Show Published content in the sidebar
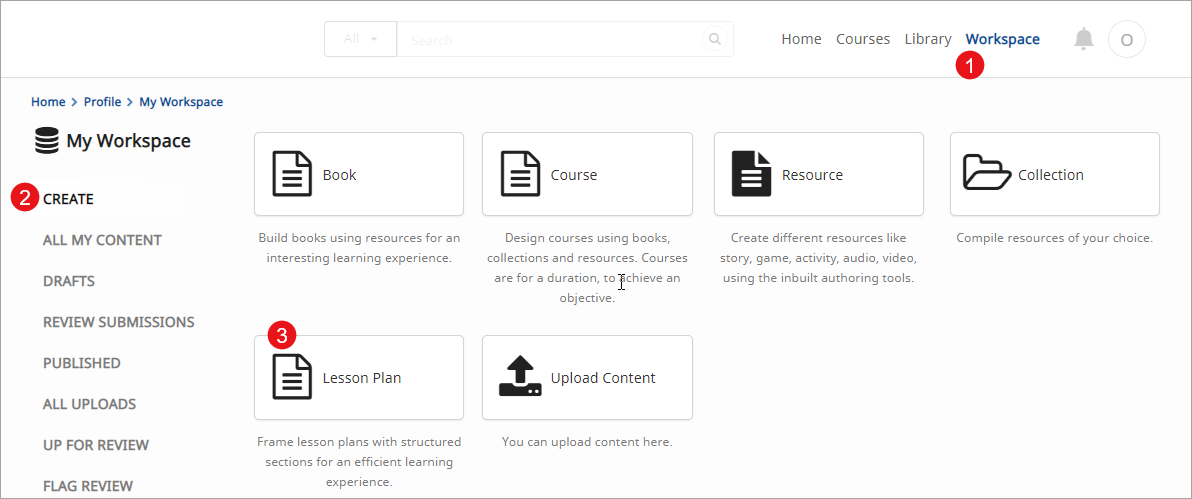 [x=81, y=363]
